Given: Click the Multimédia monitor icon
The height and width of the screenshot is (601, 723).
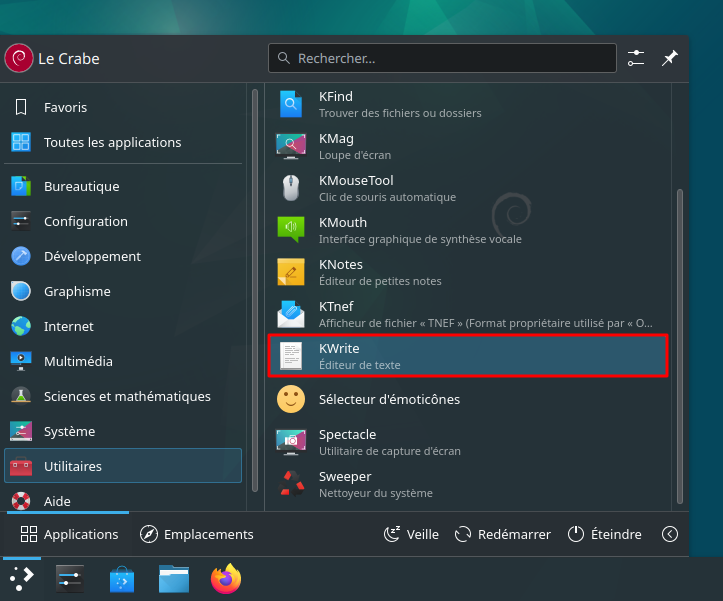Looking at the screenshot, I should point(21,361).
